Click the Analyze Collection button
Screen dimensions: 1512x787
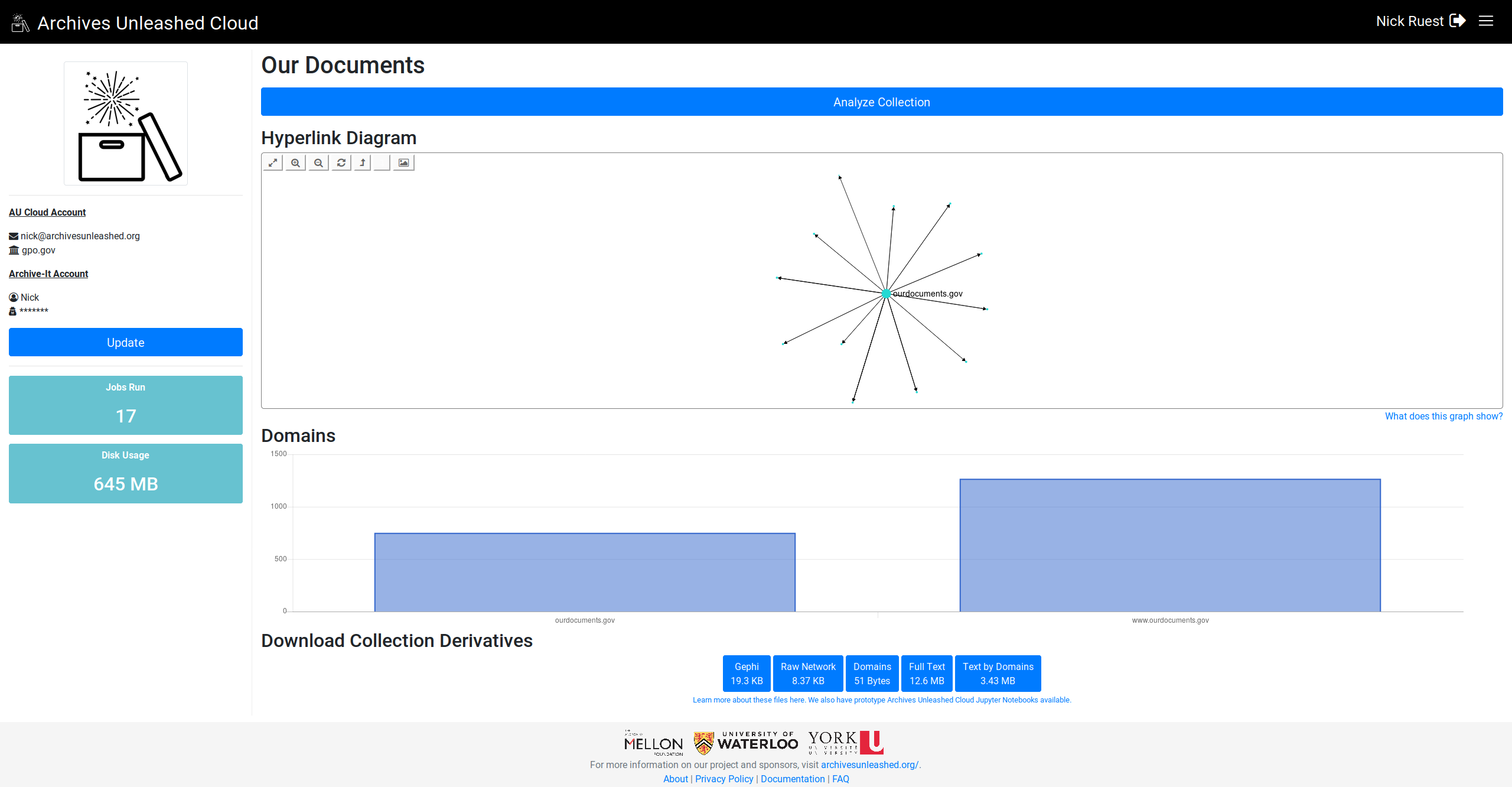[x=882, y=102]
